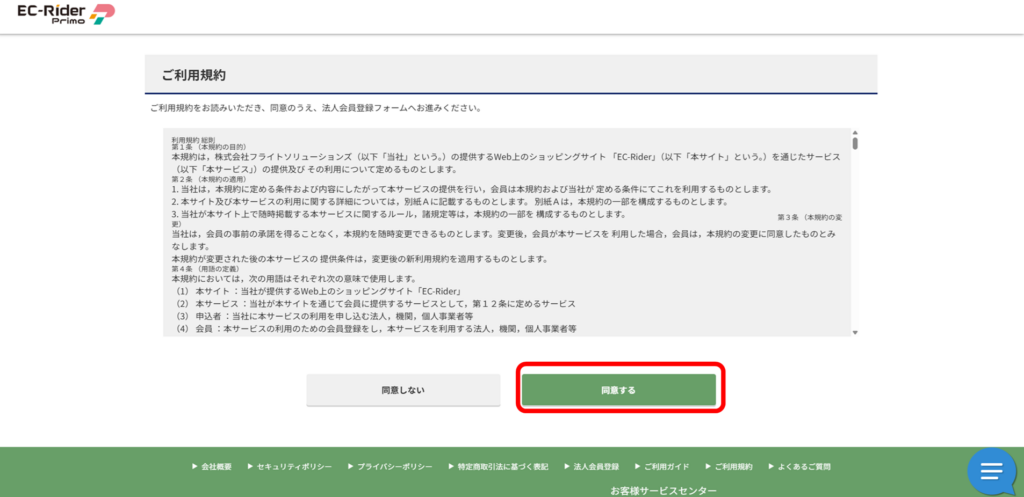Click the ご利用規約 section heading
The height and width of the screenshot is (497, 1024).
coord(194,75)
